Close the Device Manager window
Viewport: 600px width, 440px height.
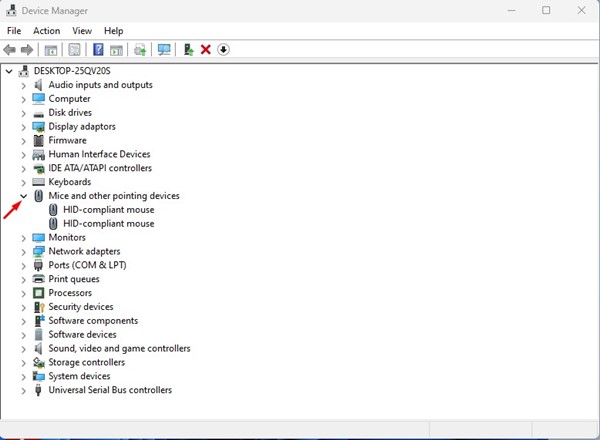581,10
